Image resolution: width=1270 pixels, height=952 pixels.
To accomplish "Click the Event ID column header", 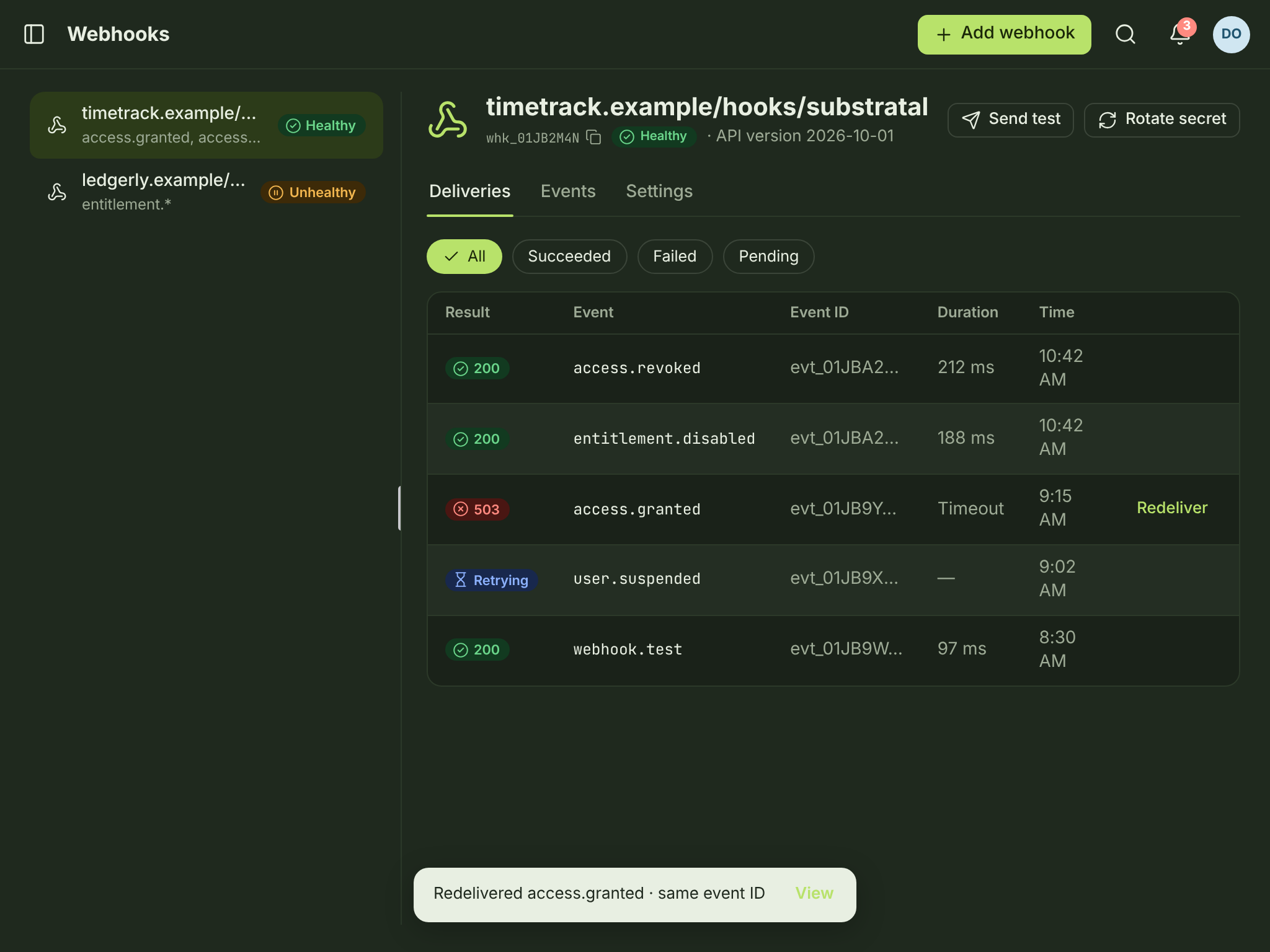I will click(x=819, y=312).
